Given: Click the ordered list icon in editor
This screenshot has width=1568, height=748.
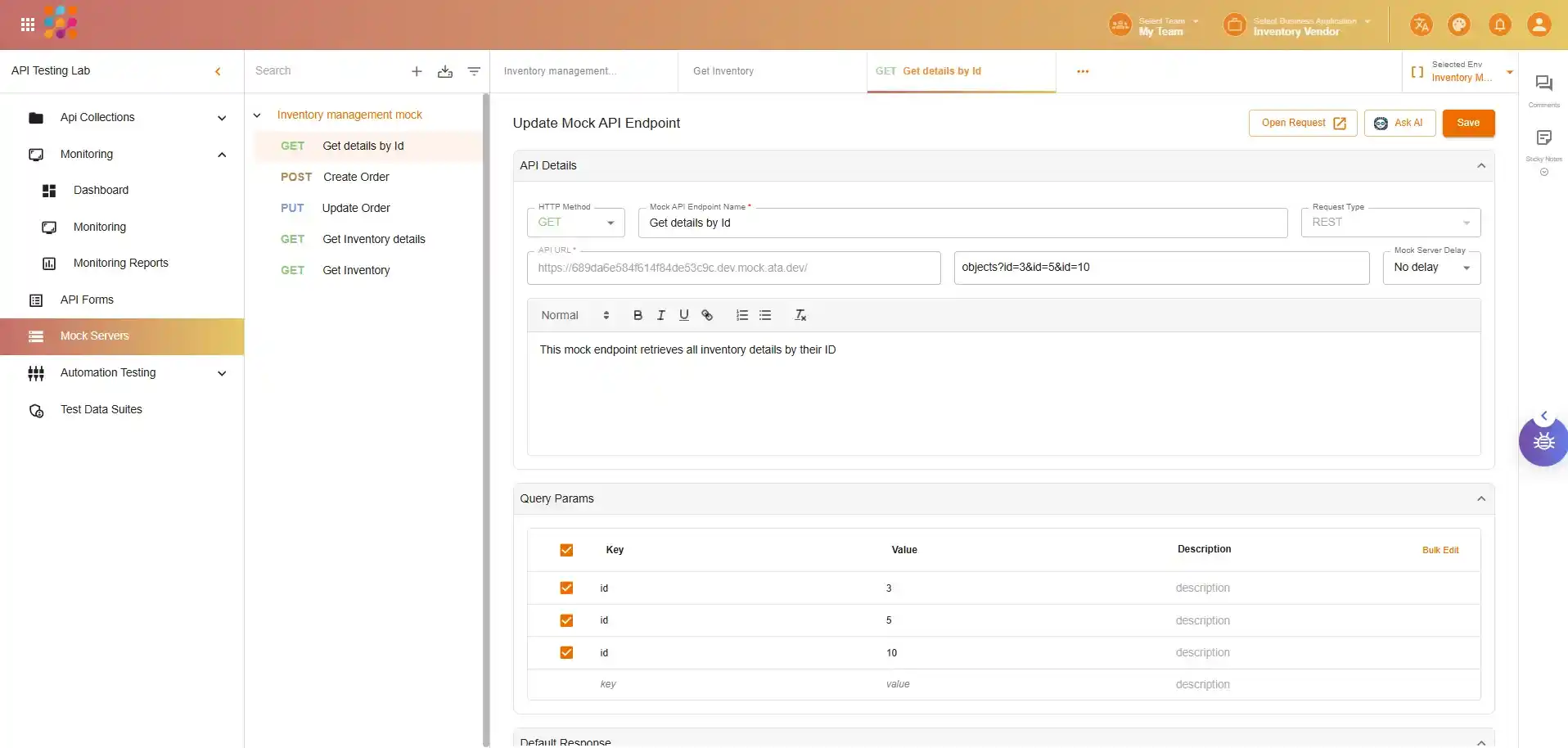Looking at the screenshot, I should pos(742,315).
